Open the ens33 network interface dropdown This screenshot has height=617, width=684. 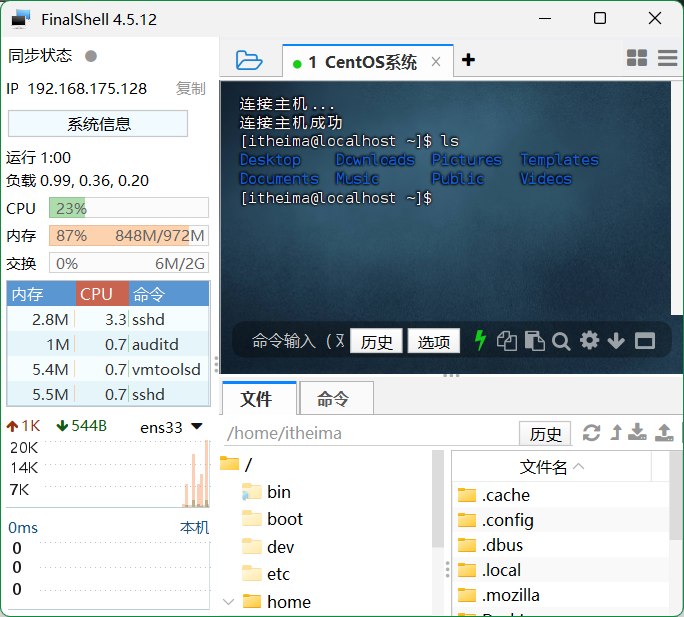click(171, 427)
